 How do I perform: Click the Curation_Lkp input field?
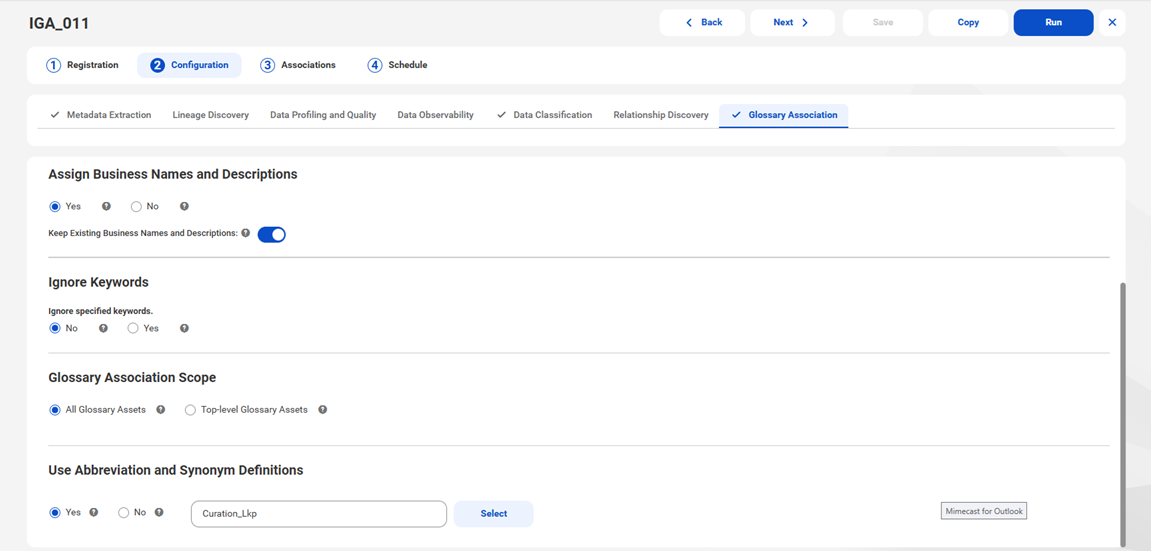pos(319,514)
